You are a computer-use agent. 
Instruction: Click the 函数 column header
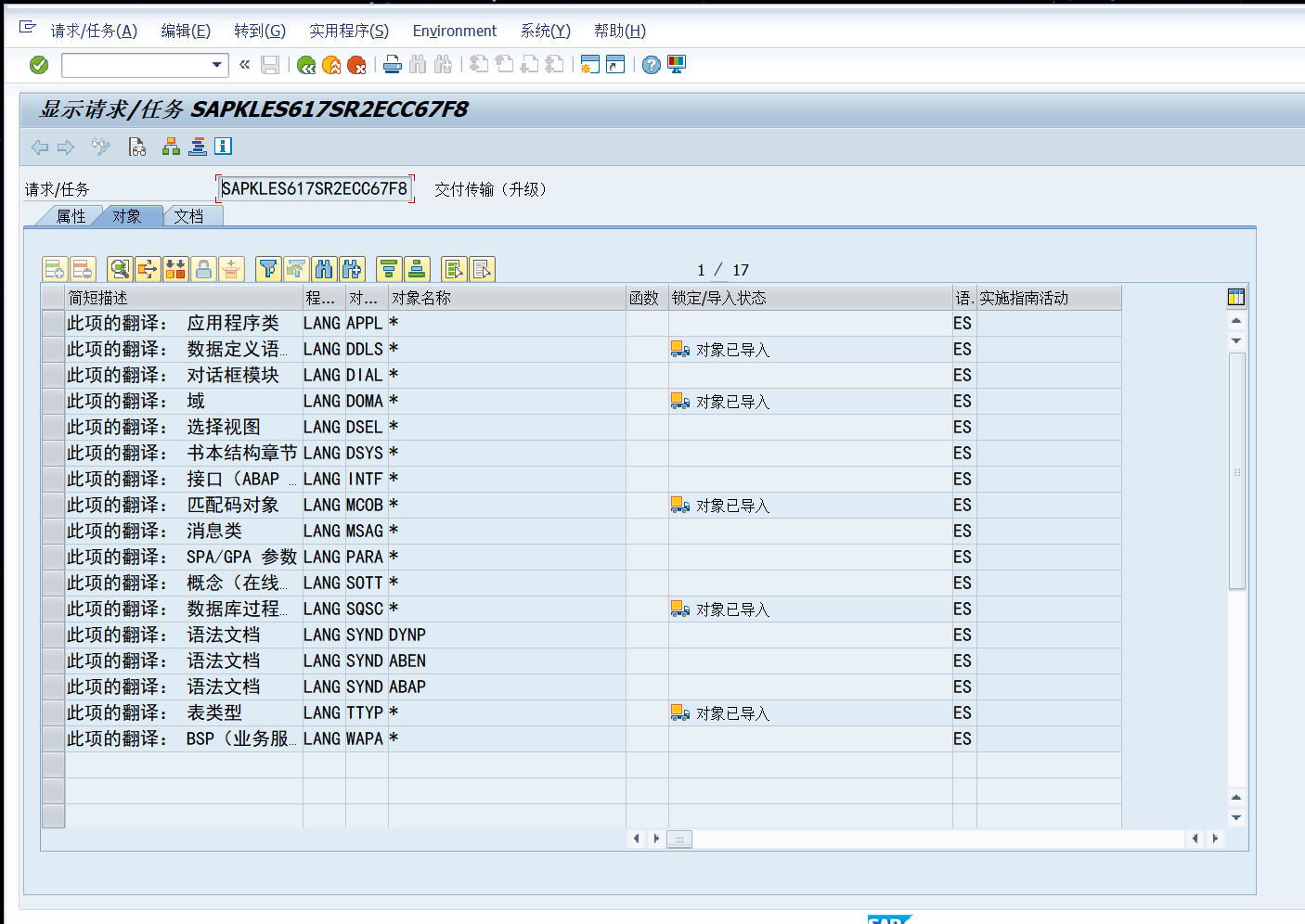pyautogui.click(x=647, y=298)
